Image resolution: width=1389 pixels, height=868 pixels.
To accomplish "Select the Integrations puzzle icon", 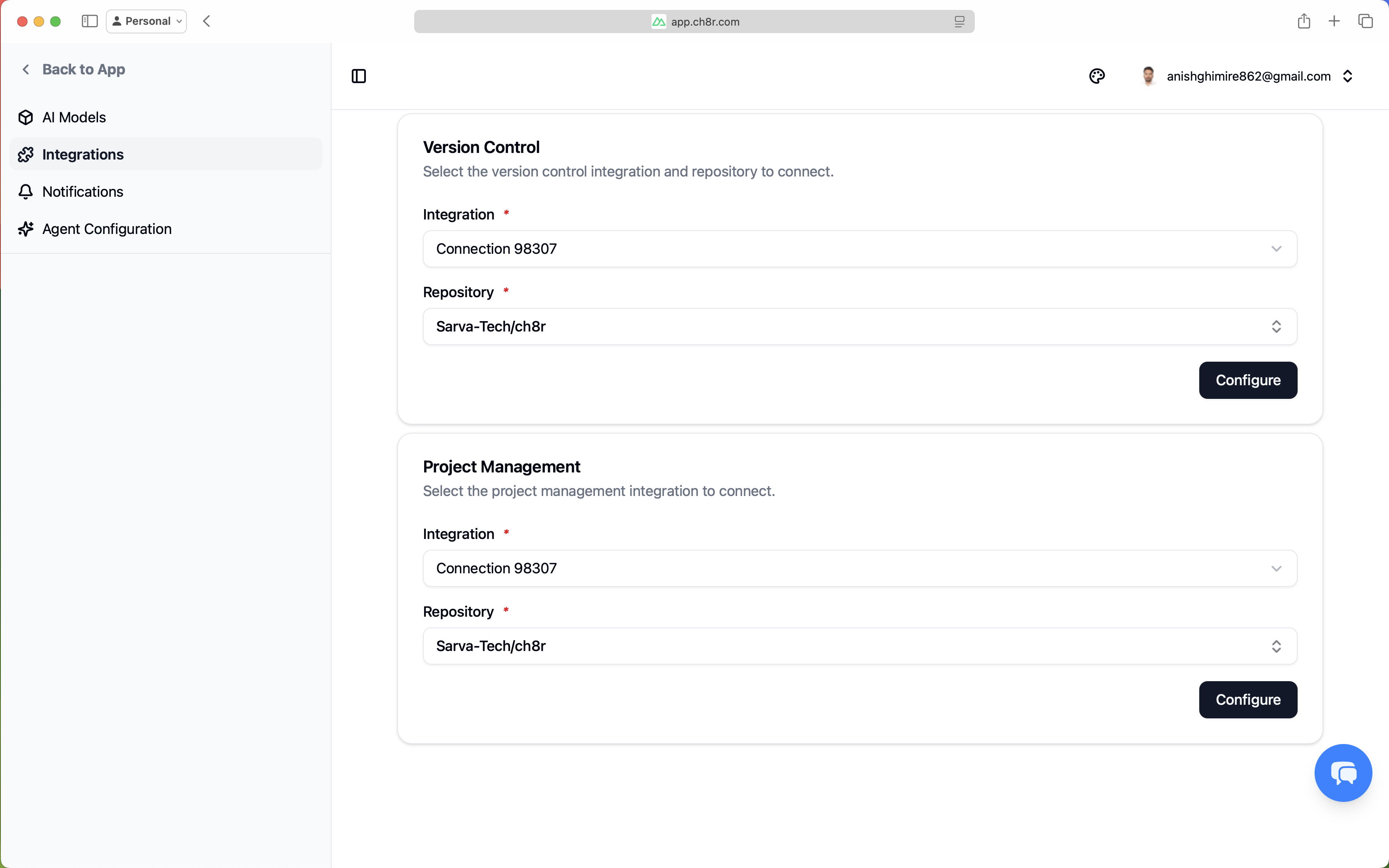I will pos(26,154).
